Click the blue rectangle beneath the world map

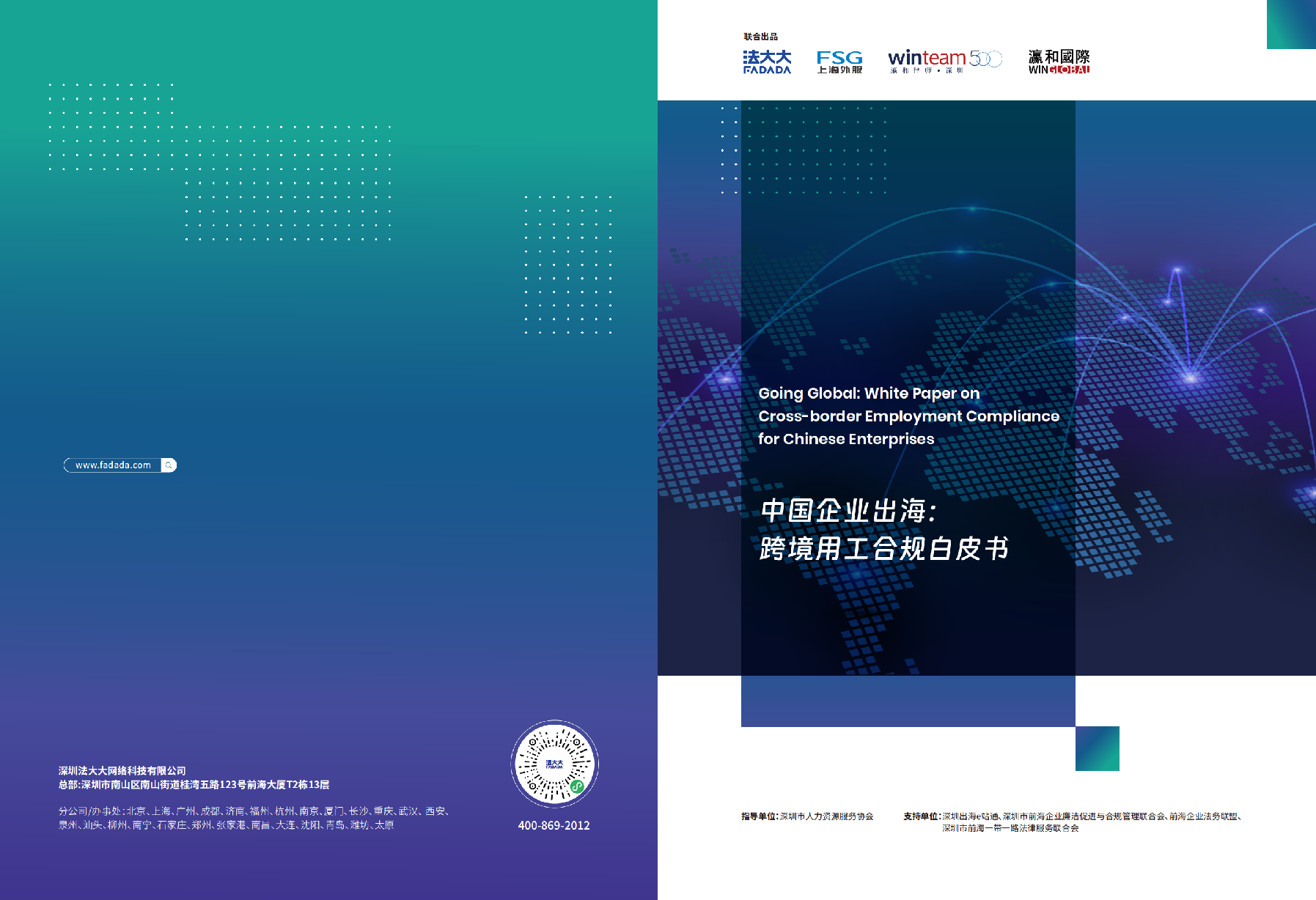pyautogui.click(x=908, y=701)
